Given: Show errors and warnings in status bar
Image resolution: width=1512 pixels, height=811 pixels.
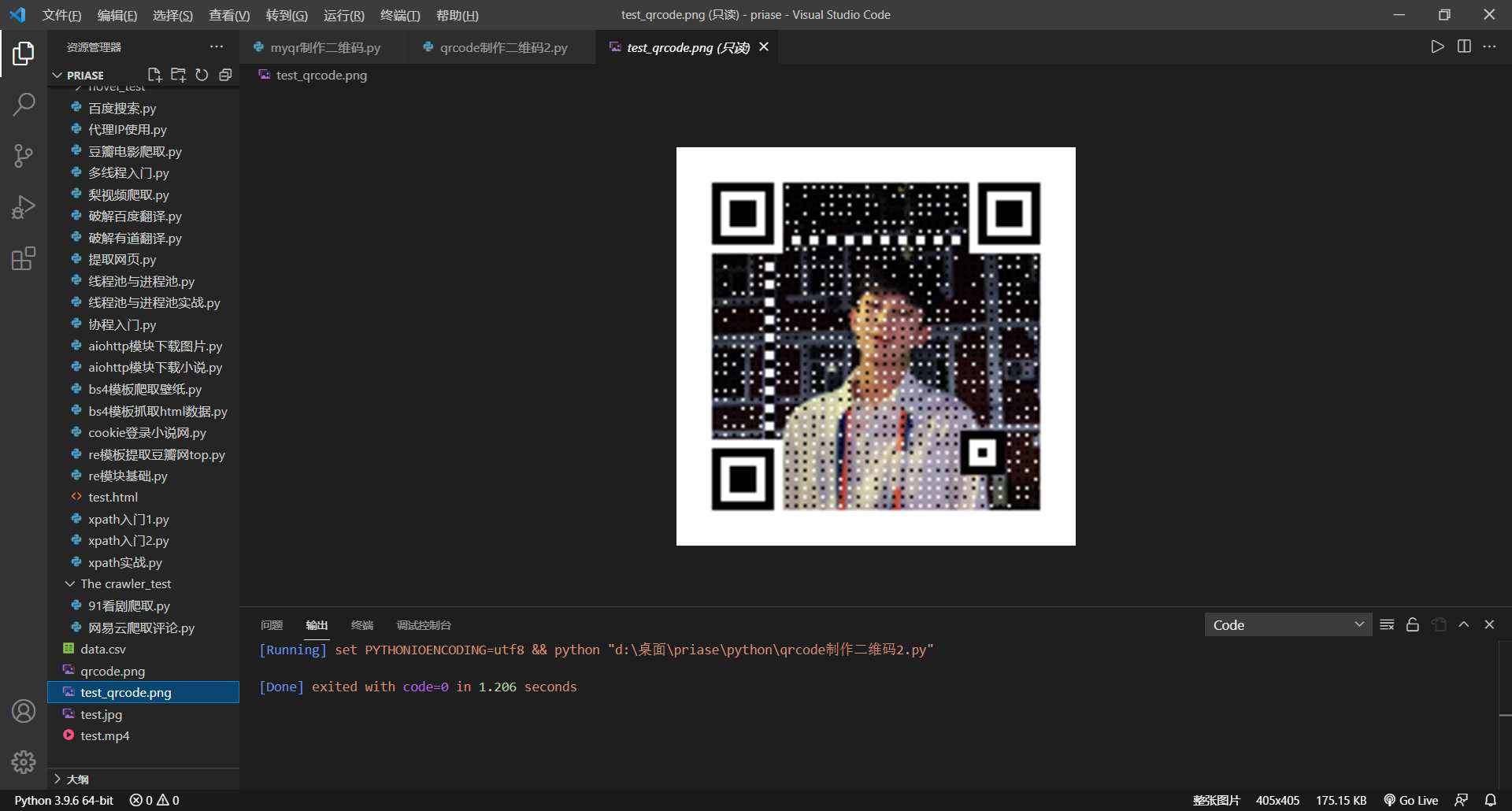Looking at the screenshot, I should pyautogui.click(x=154, y=800).
